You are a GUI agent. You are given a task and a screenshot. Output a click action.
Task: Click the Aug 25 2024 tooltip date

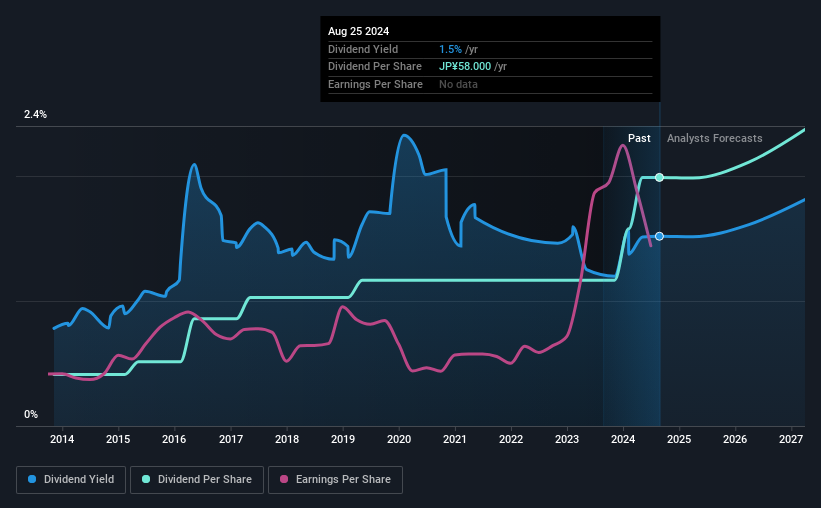358,31
